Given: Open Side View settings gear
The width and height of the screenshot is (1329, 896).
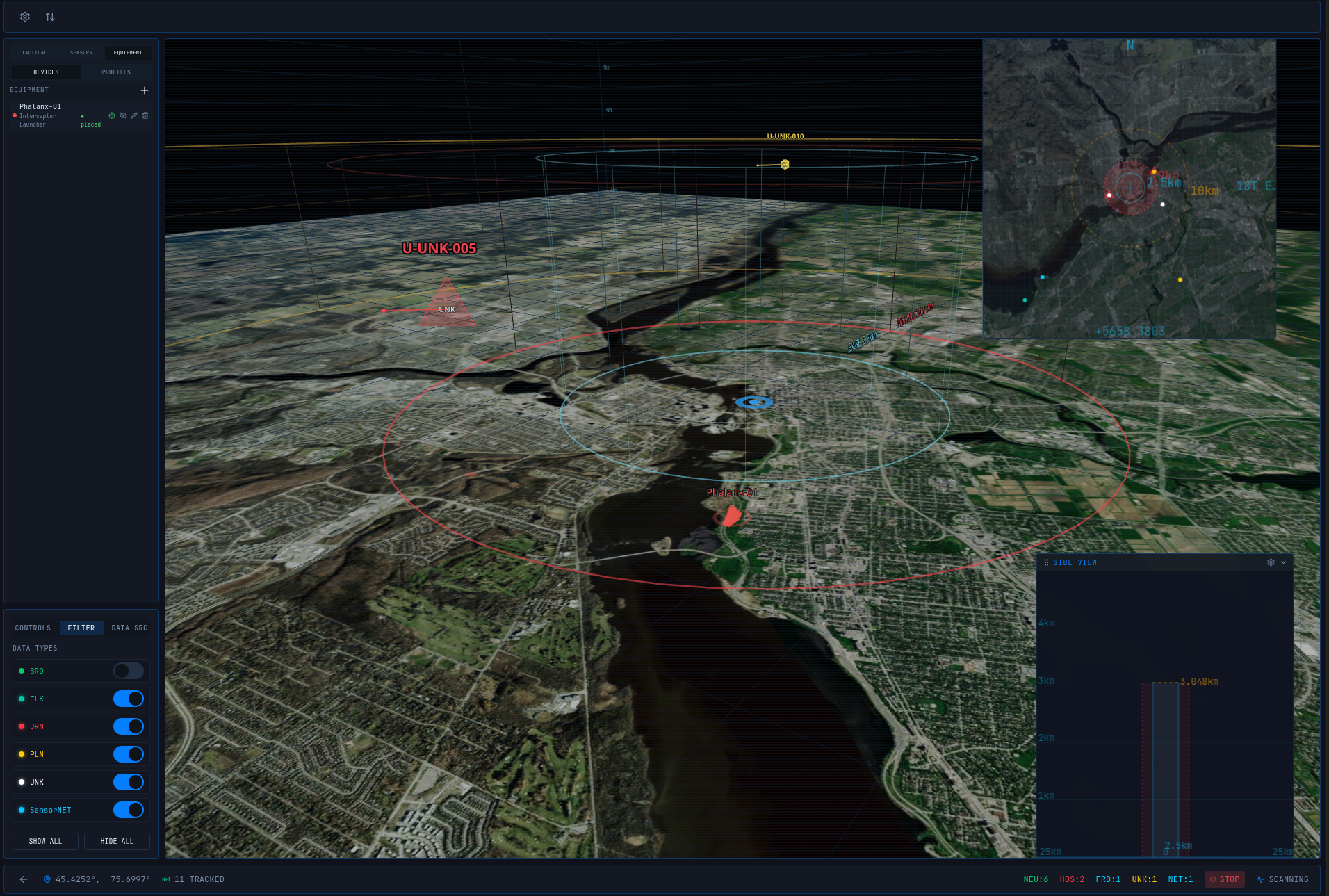Looking at the screenshot, I should (x=1271, y=562).
